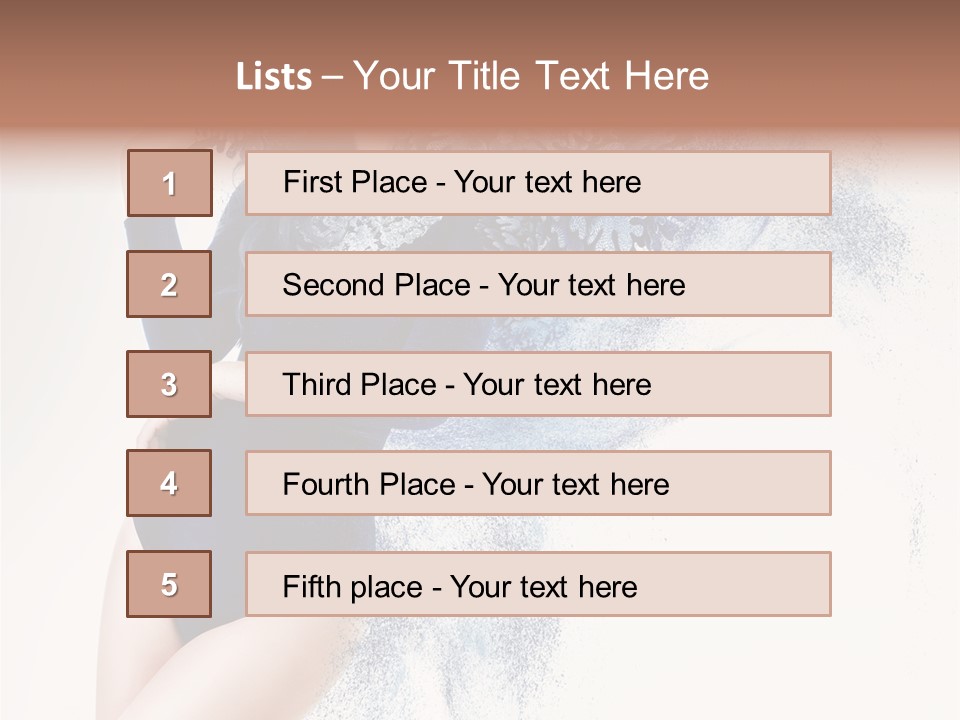Click the bold word Lists in title

pos(274,76)
